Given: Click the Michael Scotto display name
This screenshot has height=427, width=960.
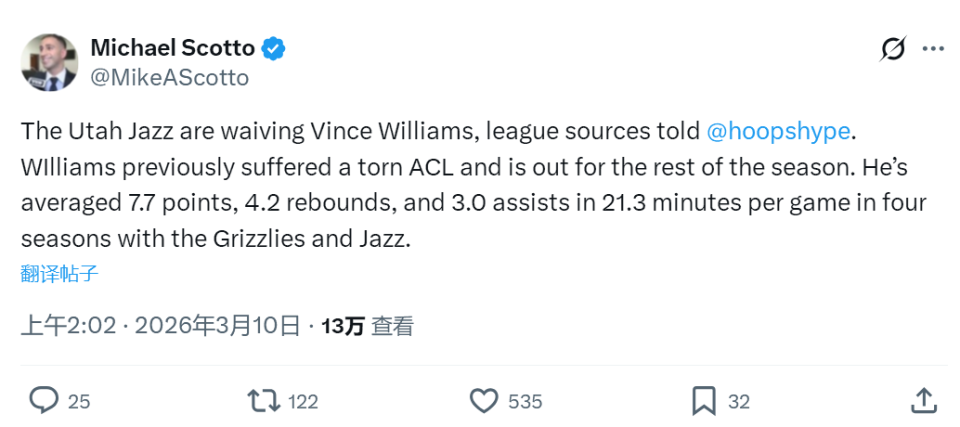Looking at the screenshot, I should [x=172, y=48].
